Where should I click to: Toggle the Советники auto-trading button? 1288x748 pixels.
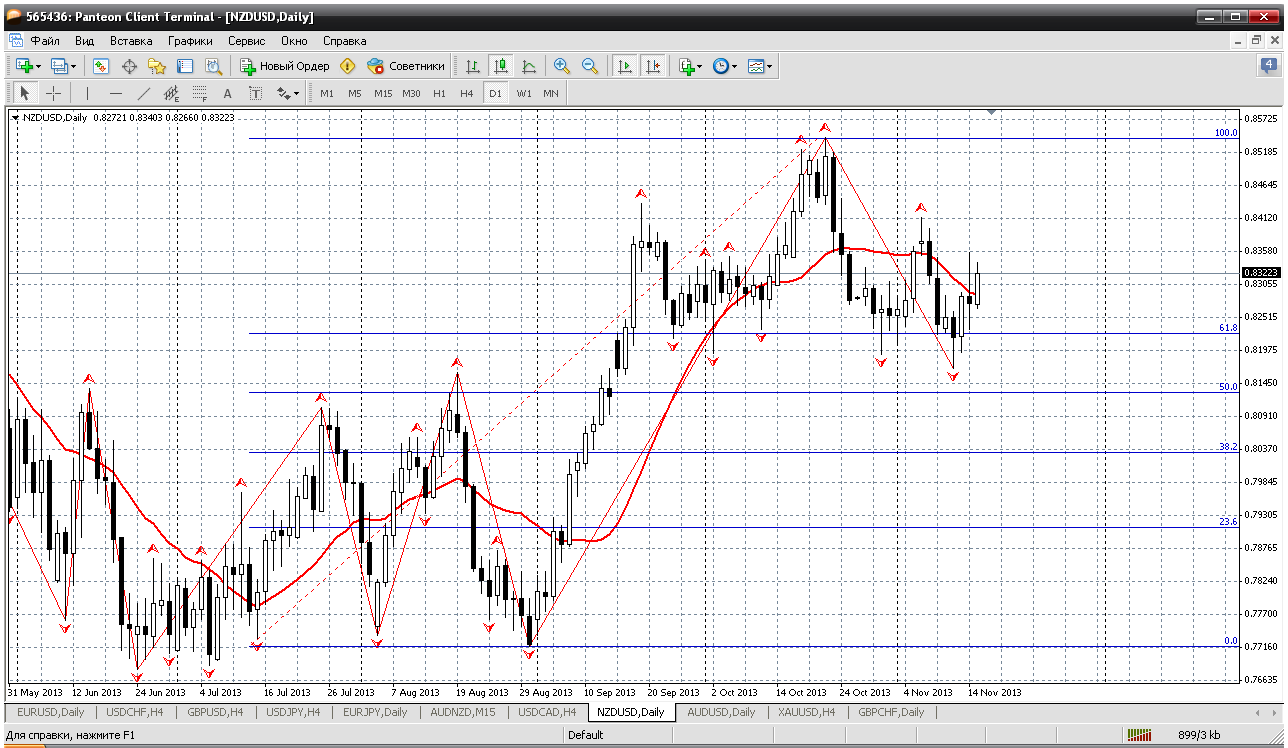(406, 66)
